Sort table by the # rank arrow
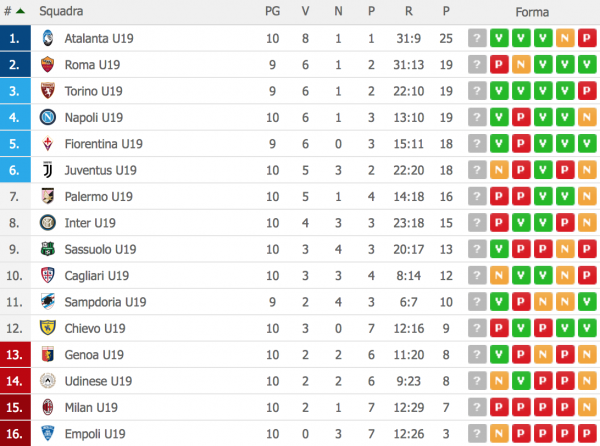 (x=15, y=12)
